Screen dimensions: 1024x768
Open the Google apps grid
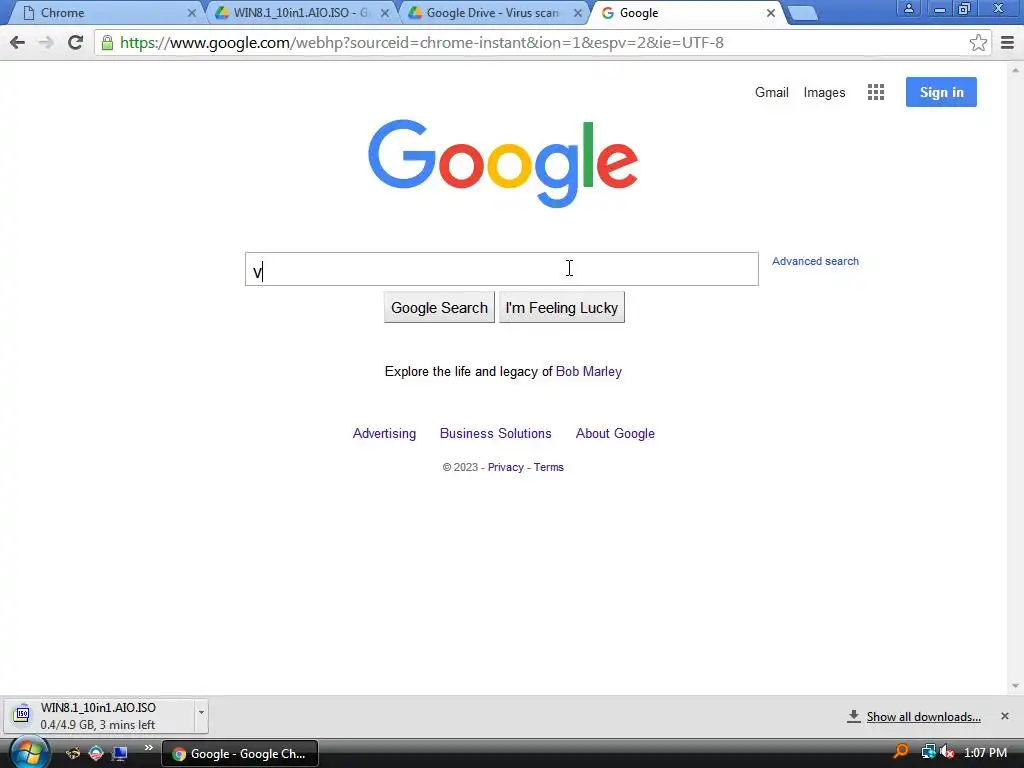[876, 92]
